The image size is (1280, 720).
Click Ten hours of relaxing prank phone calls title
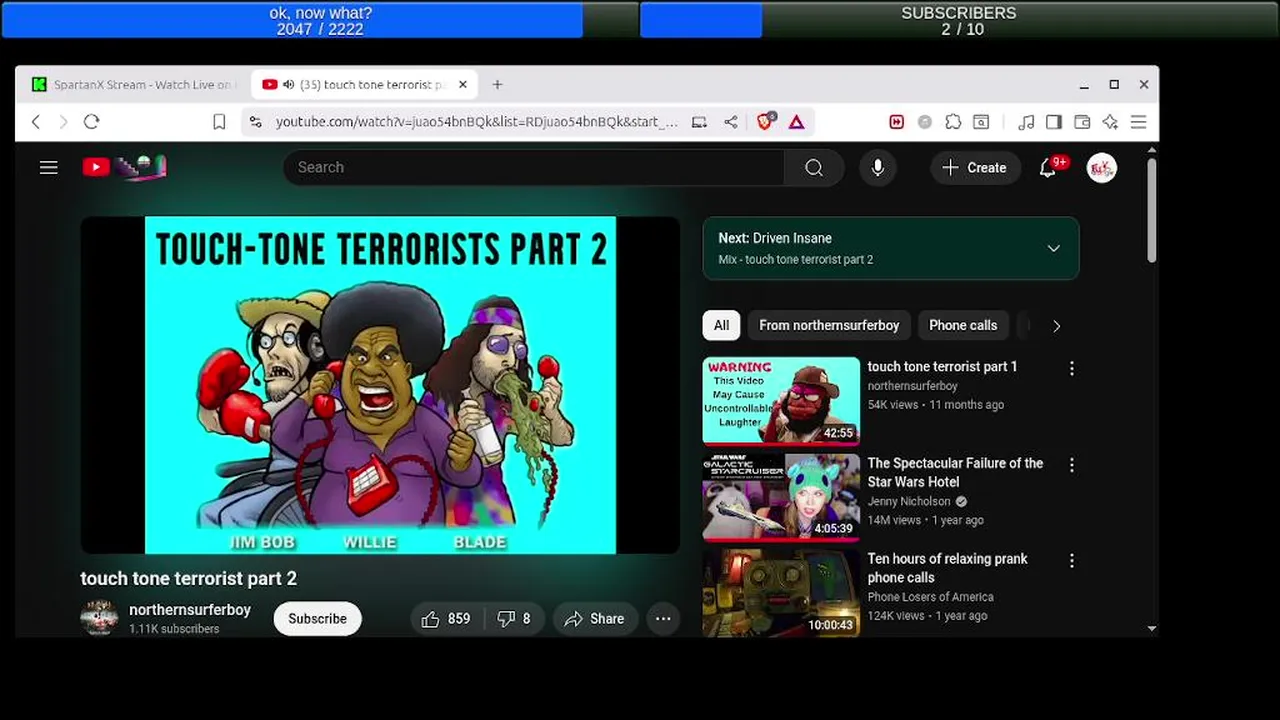click(x=947, y=568)
